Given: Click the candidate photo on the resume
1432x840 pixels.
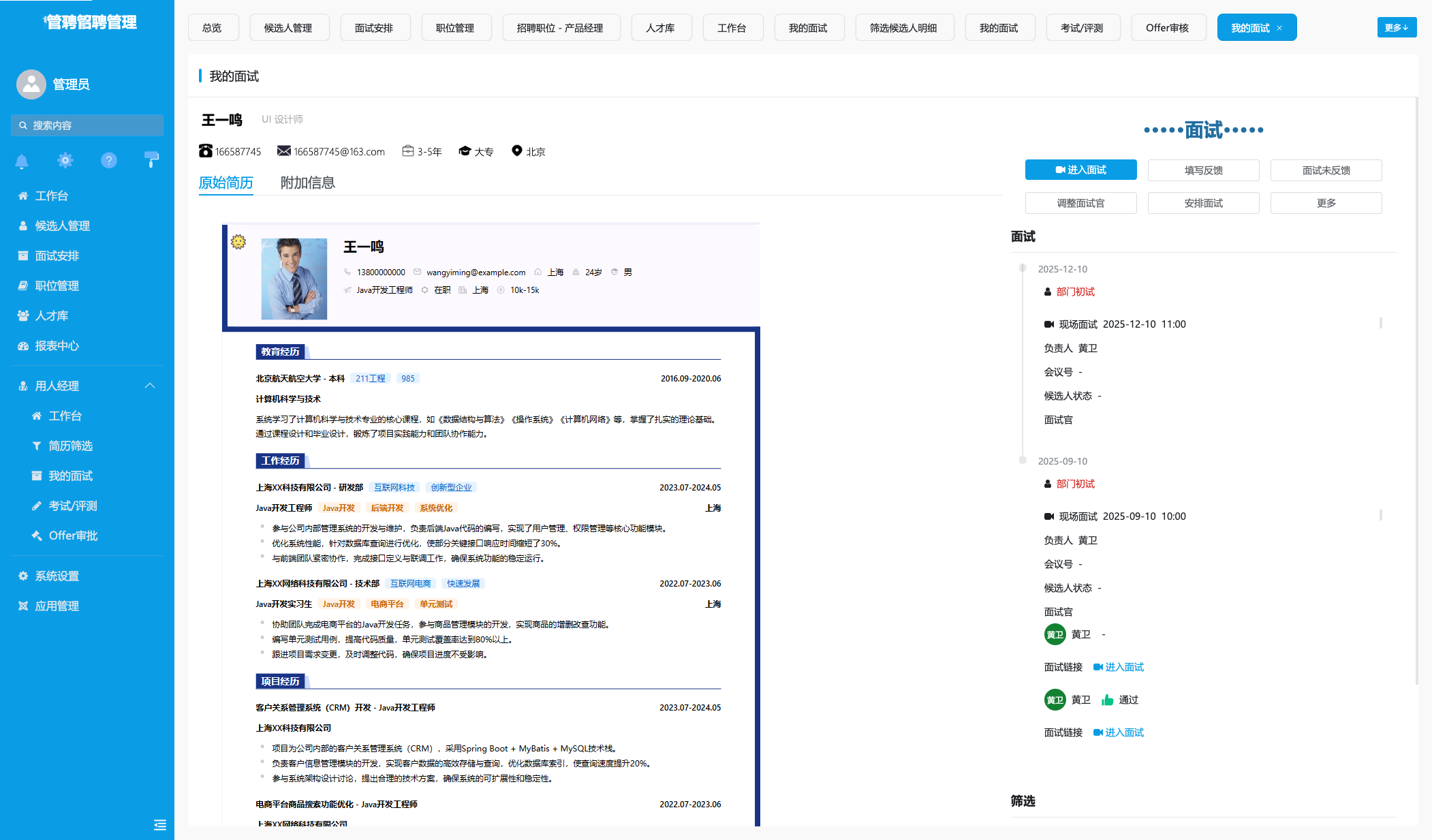Looking at the screenshot, I should pyautogui.click(x=294, y=279).
